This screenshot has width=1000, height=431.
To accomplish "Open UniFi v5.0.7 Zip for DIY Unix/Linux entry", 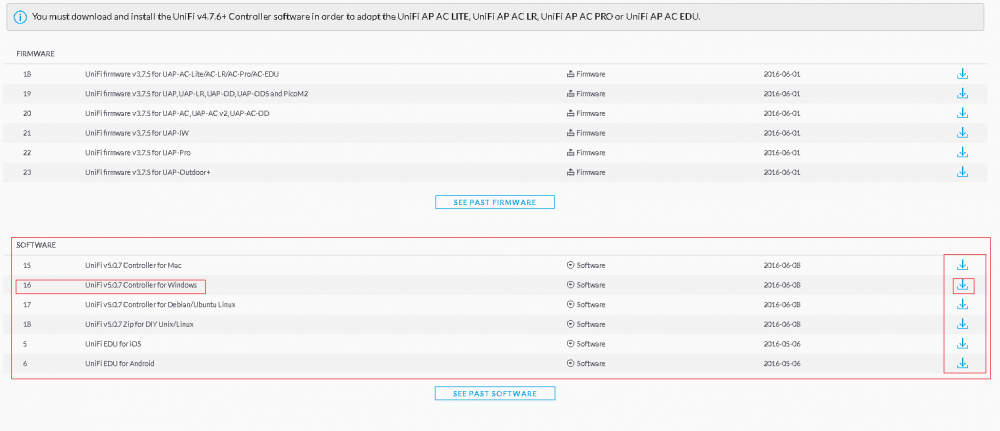I will point(139,325).
